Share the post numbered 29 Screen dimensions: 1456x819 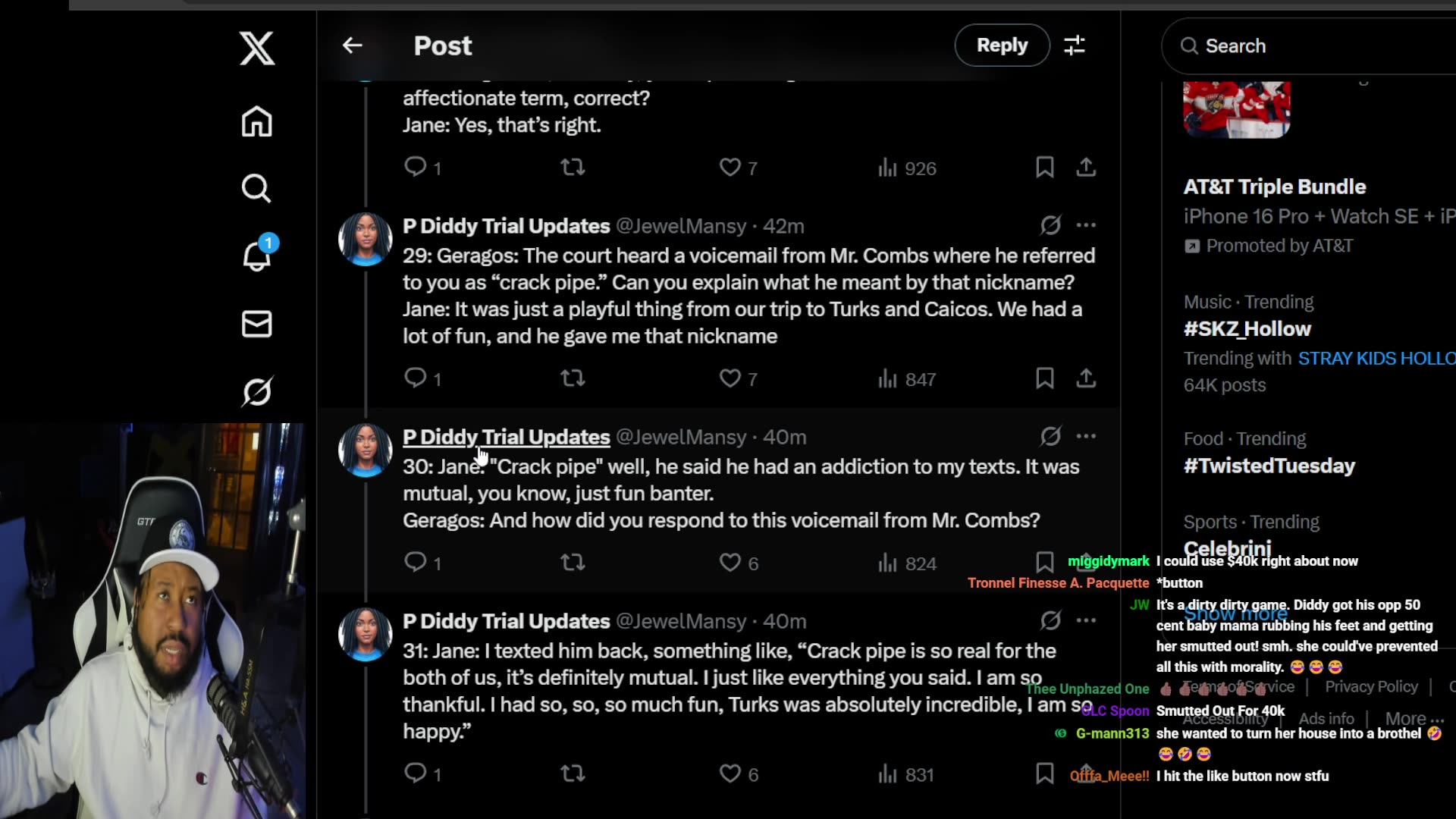coord(1086,378)
